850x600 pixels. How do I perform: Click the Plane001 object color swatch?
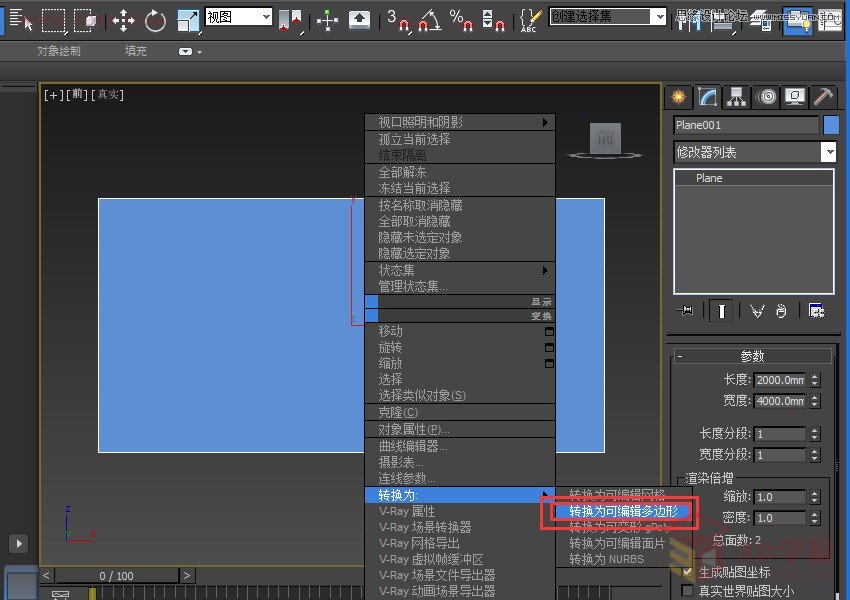pyautogui.click(x=832, y=124)
